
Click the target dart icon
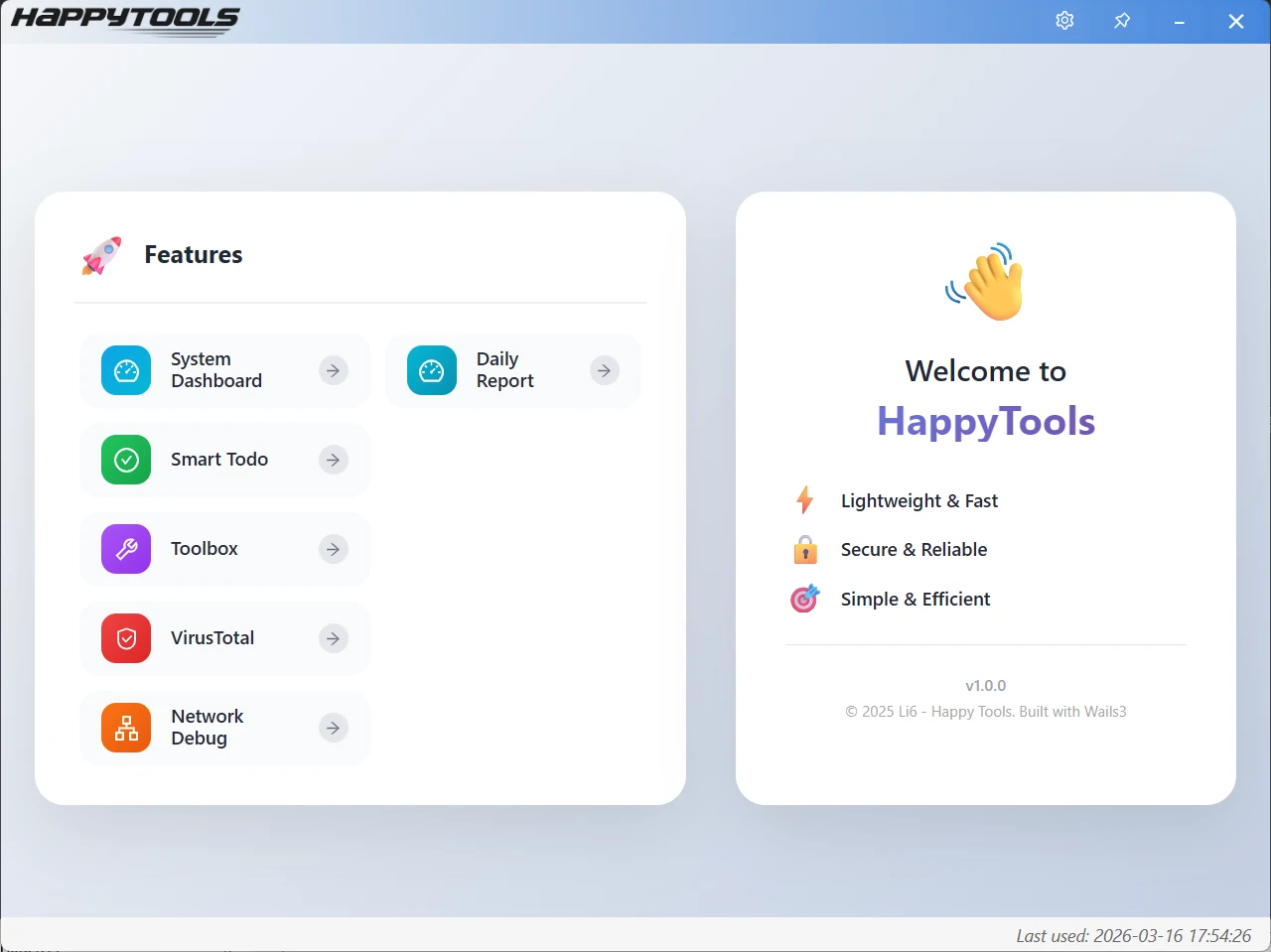click(805, 598)
